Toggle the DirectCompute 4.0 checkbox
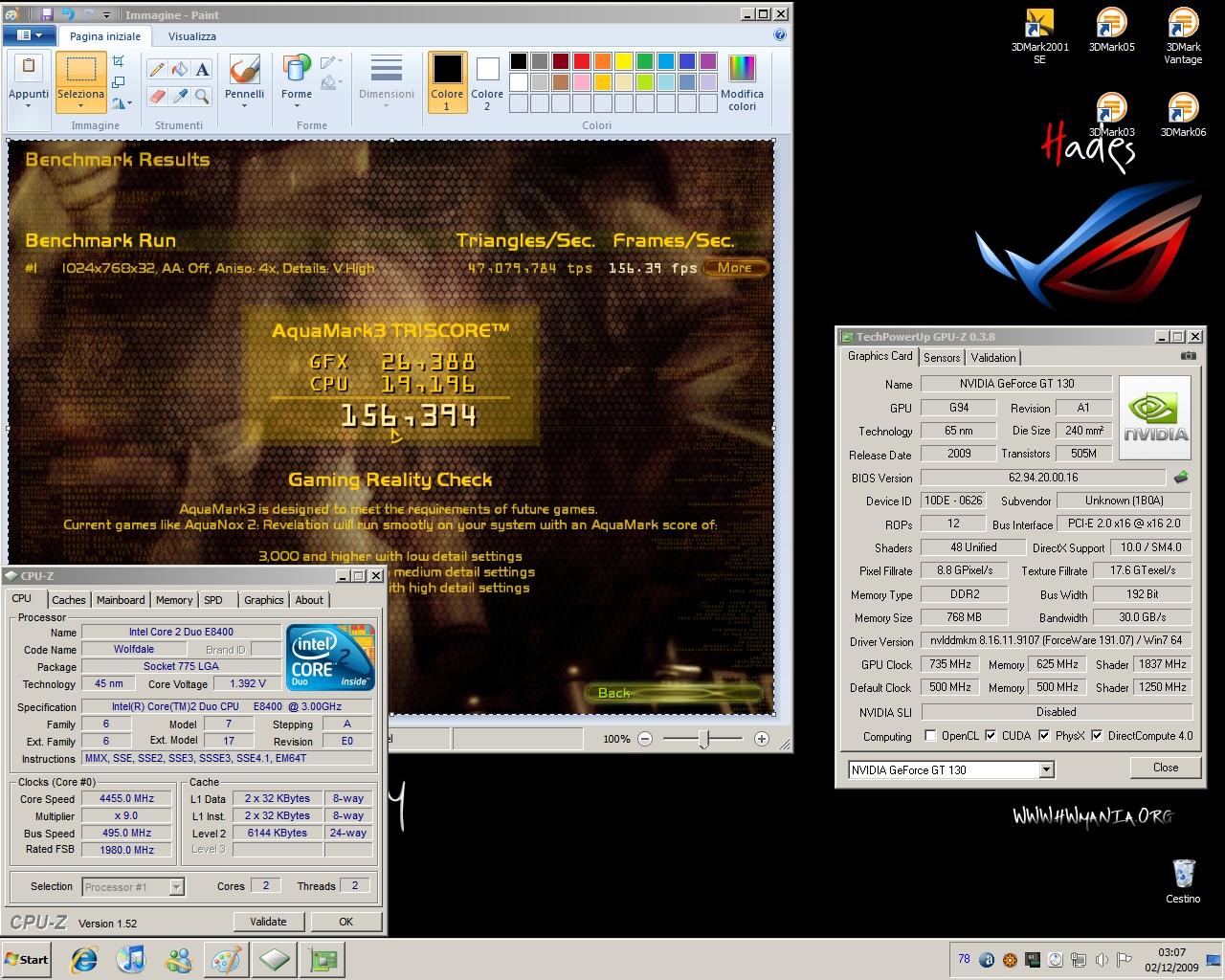Screen dimensions: 1225x980 tap(1097, 736)
